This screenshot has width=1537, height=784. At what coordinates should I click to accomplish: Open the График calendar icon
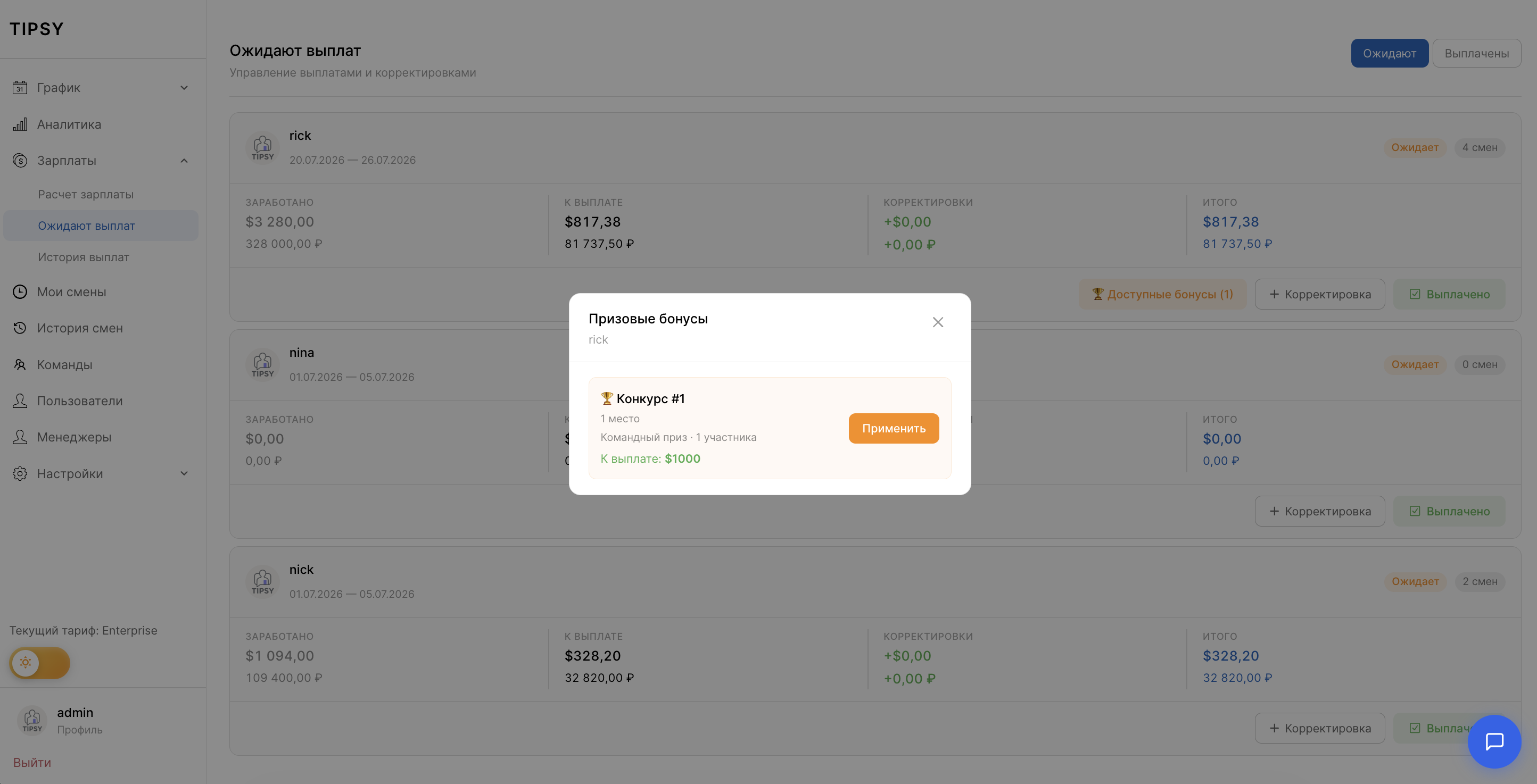pos(20,88)
